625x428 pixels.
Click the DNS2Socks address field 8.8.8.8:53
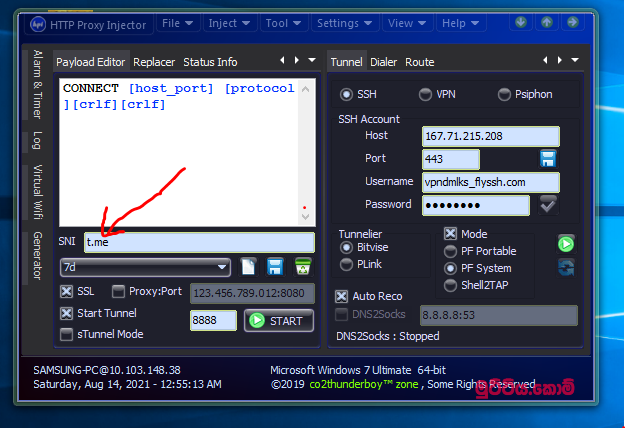[x=499, y=315]
